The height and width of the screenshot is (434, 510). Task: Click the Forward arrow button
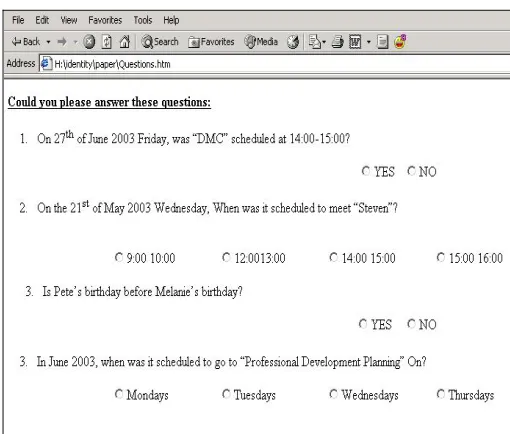[62, 42]
